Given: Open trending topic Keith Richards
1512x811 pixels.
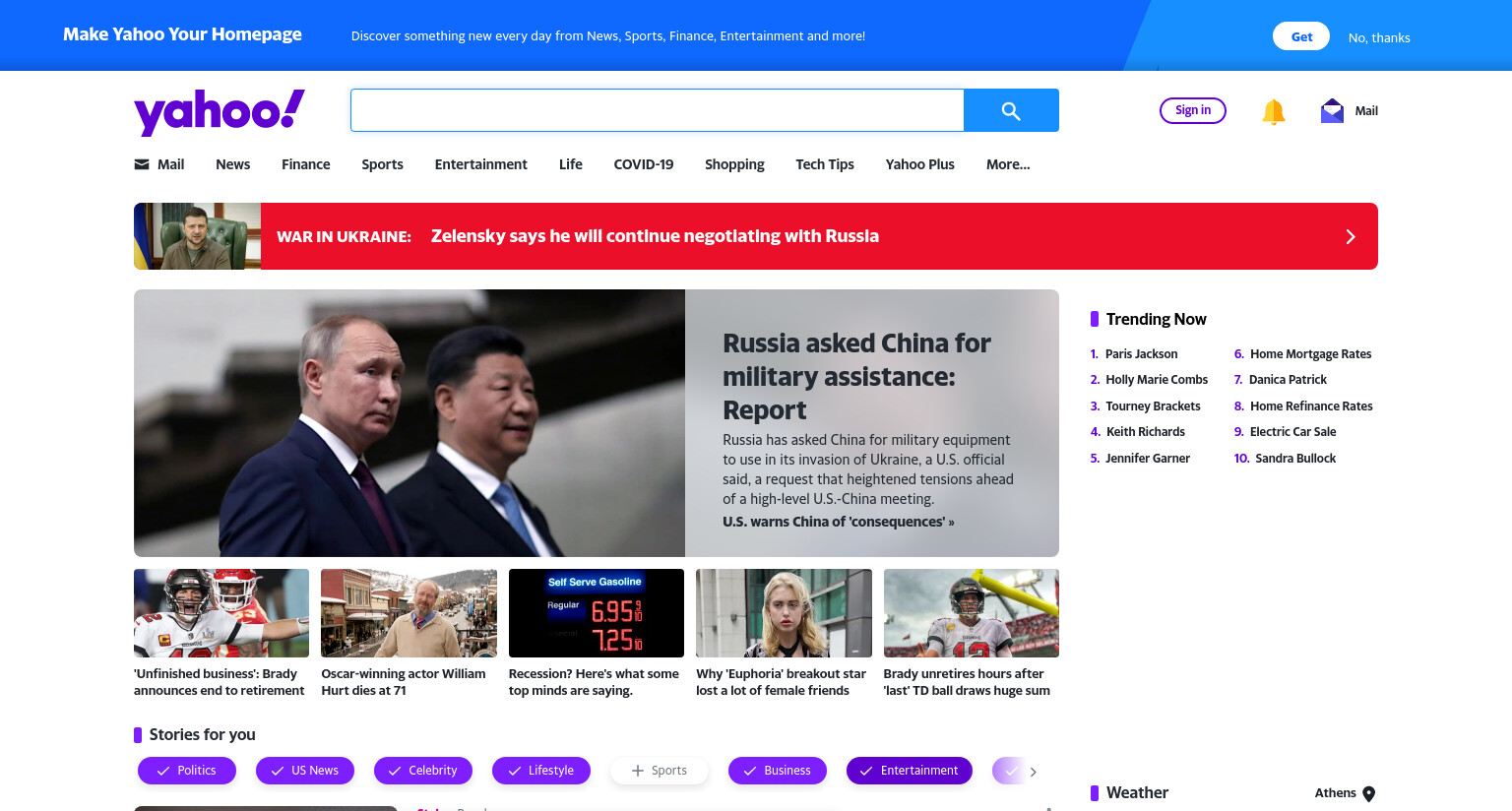Looking at the screenshot, I should point(1146,432).
